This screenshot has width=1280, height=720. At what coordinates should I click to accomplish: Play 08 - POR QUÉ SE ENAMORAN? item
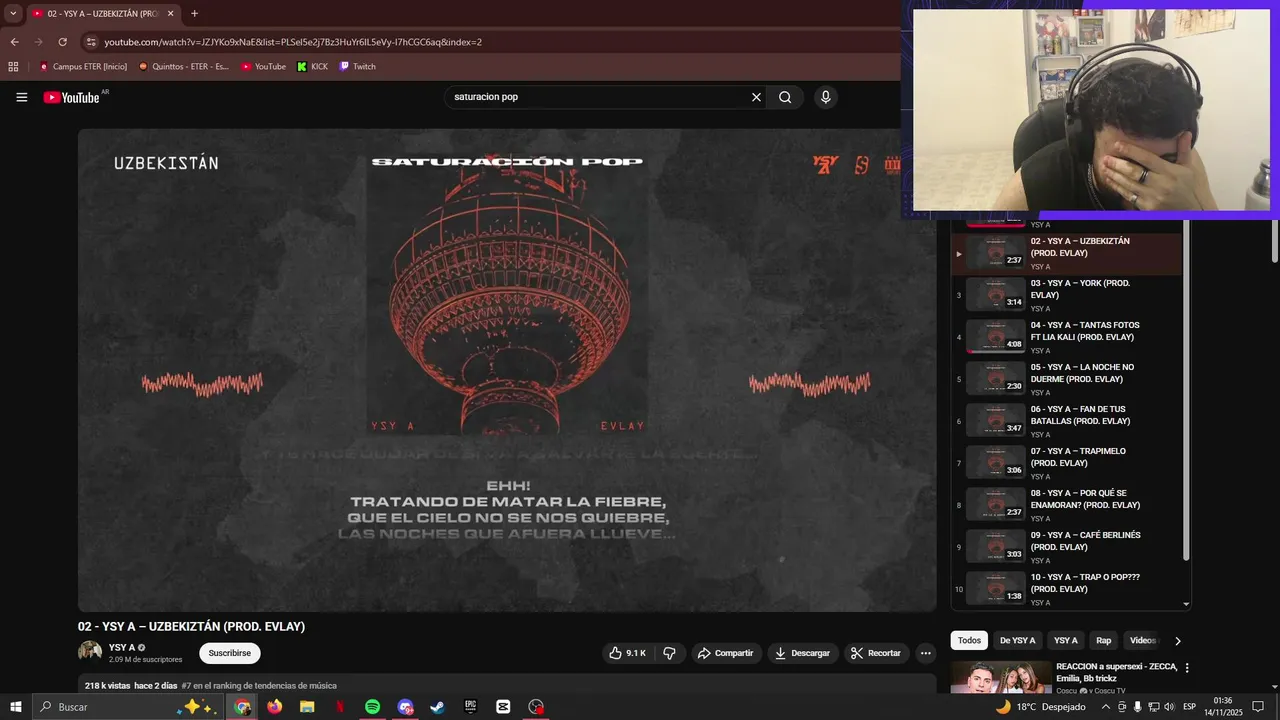click(x=1067, y=506)
